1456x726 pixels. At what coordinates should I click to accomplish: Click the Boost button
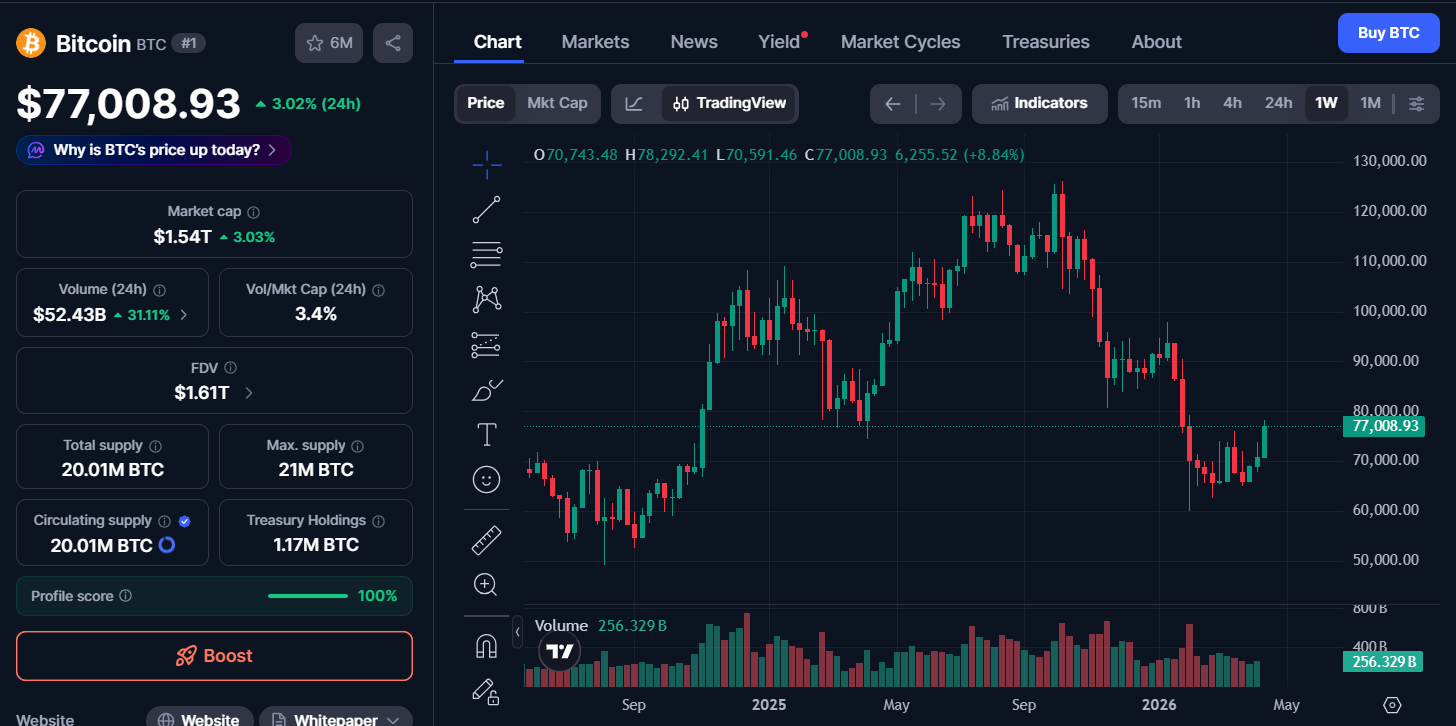(x=214, y=656)
